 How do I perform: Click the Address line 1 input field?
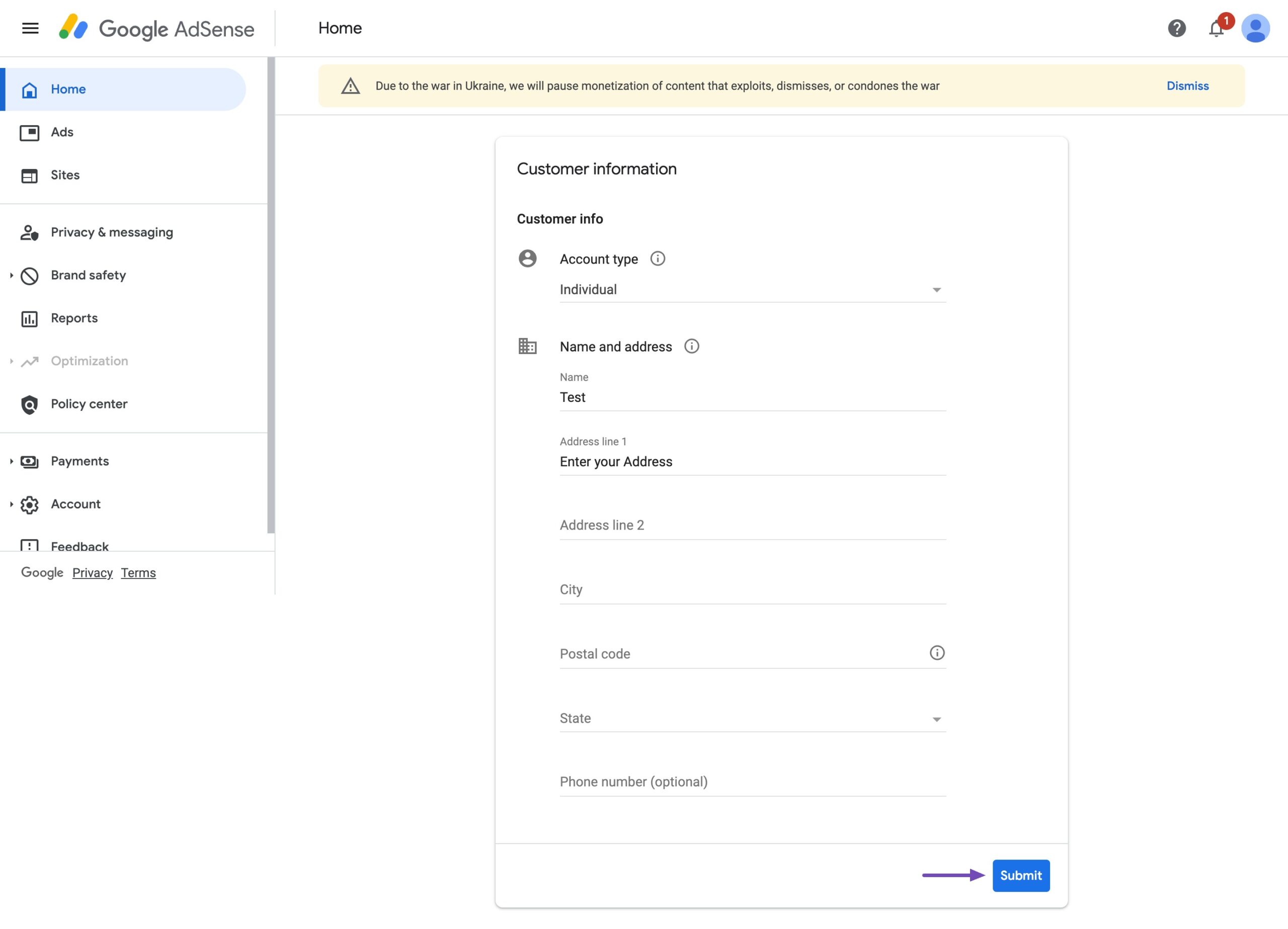coord(751,461)
